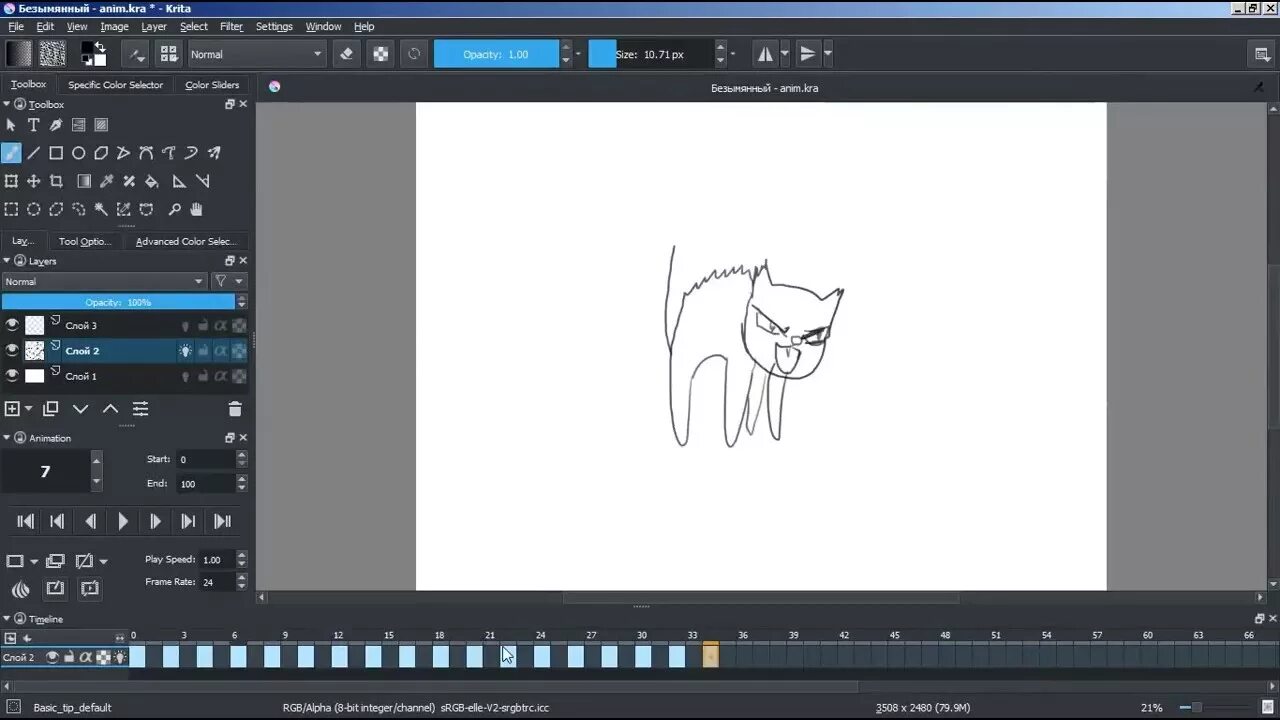
Task: Select the Color Picker eyedropper tool
Action: pyautogui.click(x=107, y=181)
